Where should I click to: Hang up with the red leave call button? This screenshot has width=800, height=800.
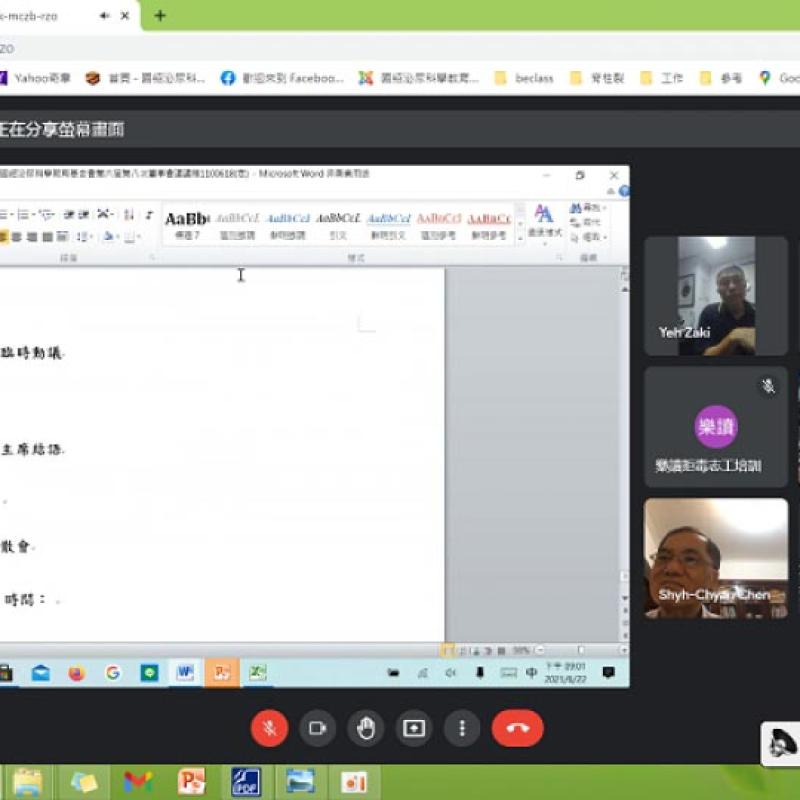point(517,728)
